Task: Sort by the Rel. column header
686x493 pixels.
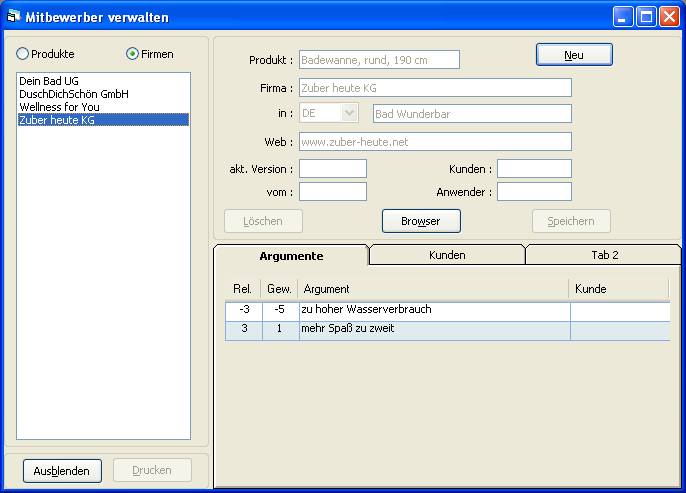Action: (242, 289)
